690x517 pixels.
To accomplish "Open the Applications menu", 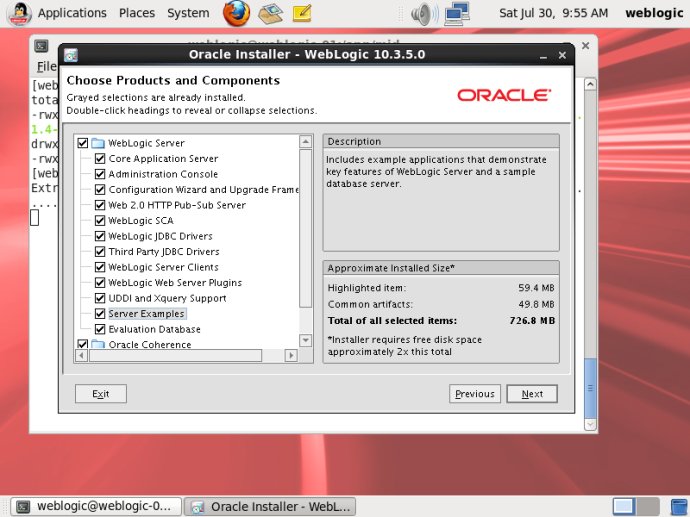I will [x=72, y=13].
